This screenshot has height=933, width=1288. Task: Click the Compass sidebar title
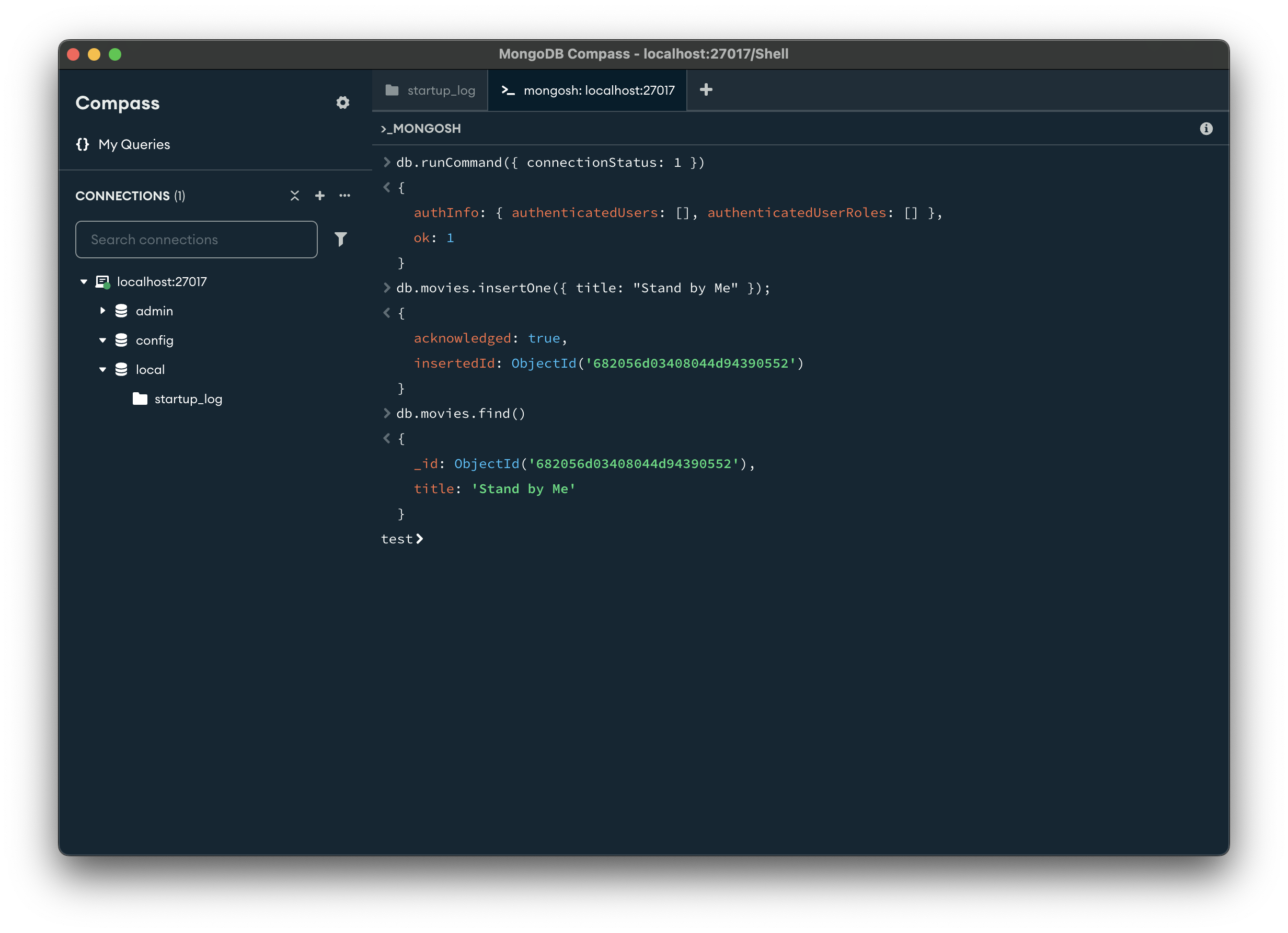pos(118,103)
